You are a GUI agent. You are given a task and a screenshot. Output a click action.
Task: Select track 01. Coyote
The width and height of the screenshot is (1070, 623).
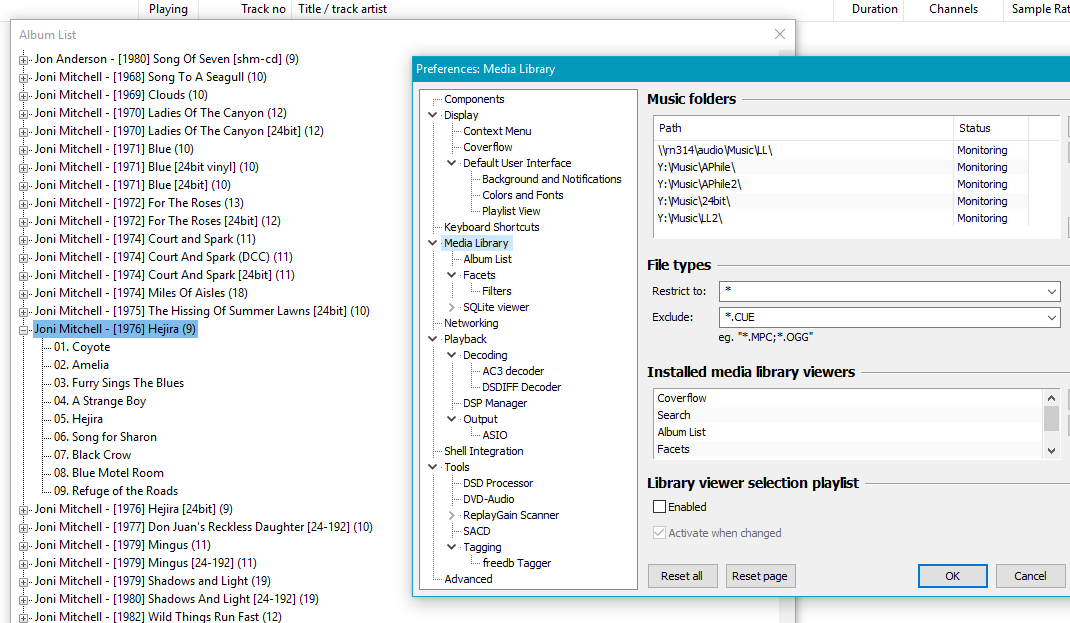click(x=82, y=347)
